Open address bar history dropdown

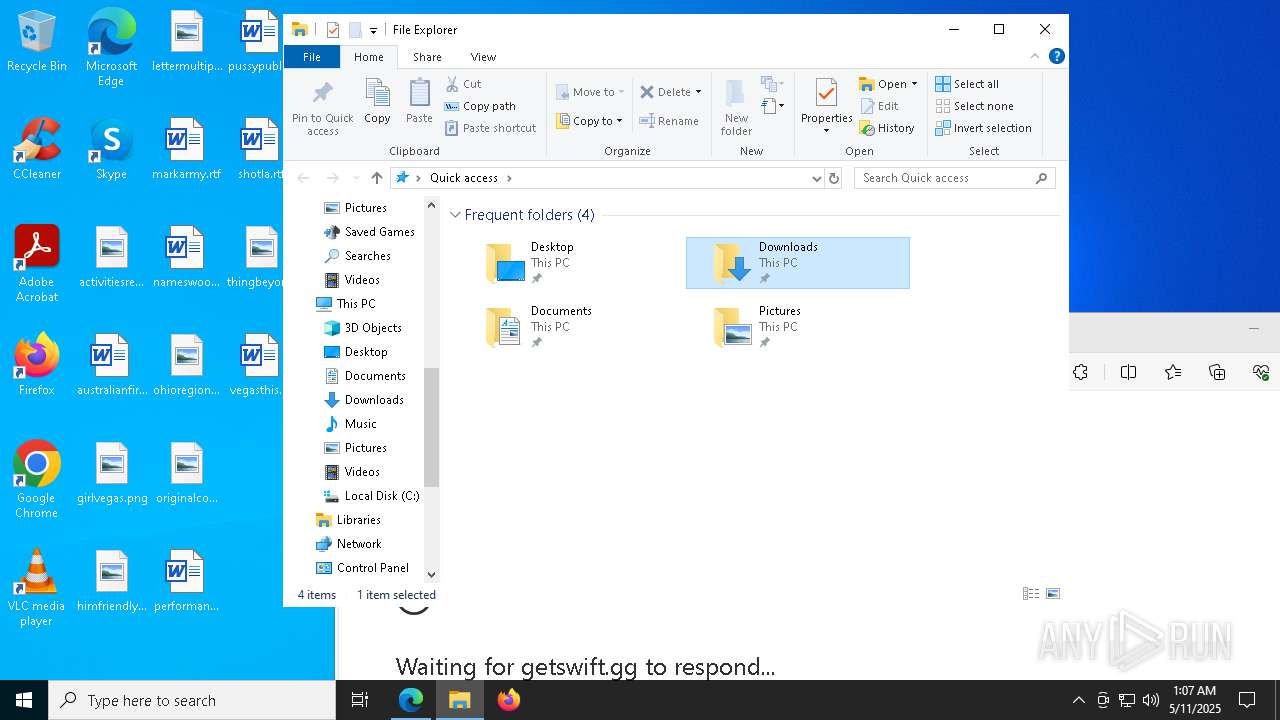point(817,178)
